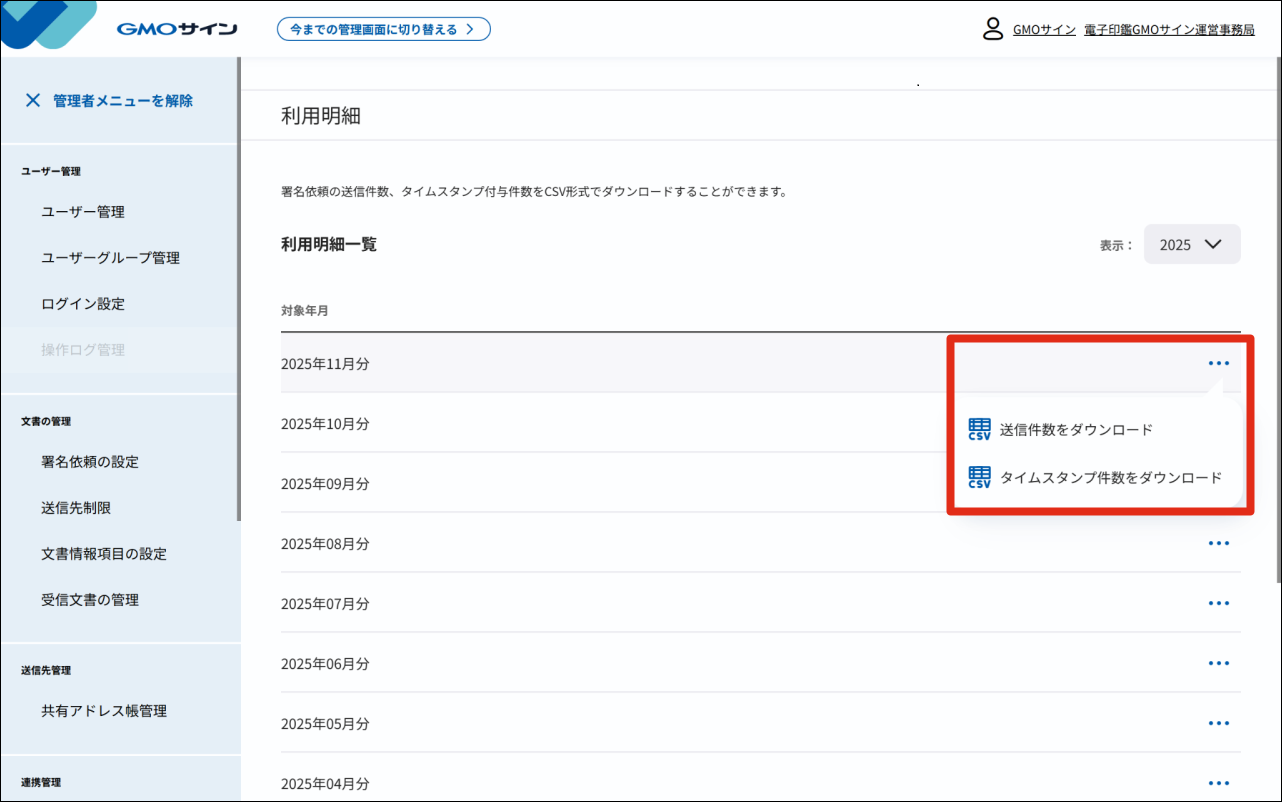Click 今までの管理画面に切り替える button

(383, 29)
